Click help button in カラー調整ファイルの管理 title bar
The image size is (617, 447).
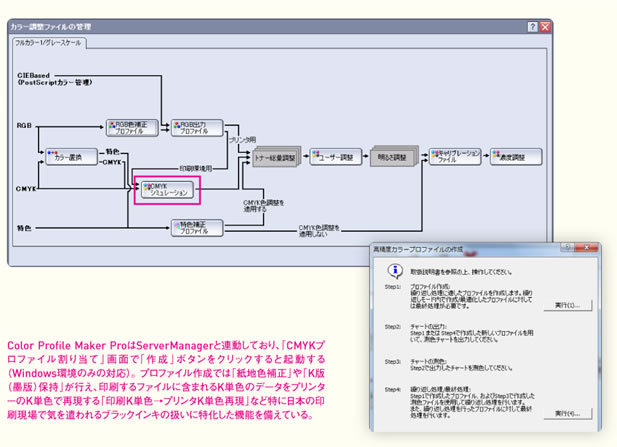tap(532, 27)
